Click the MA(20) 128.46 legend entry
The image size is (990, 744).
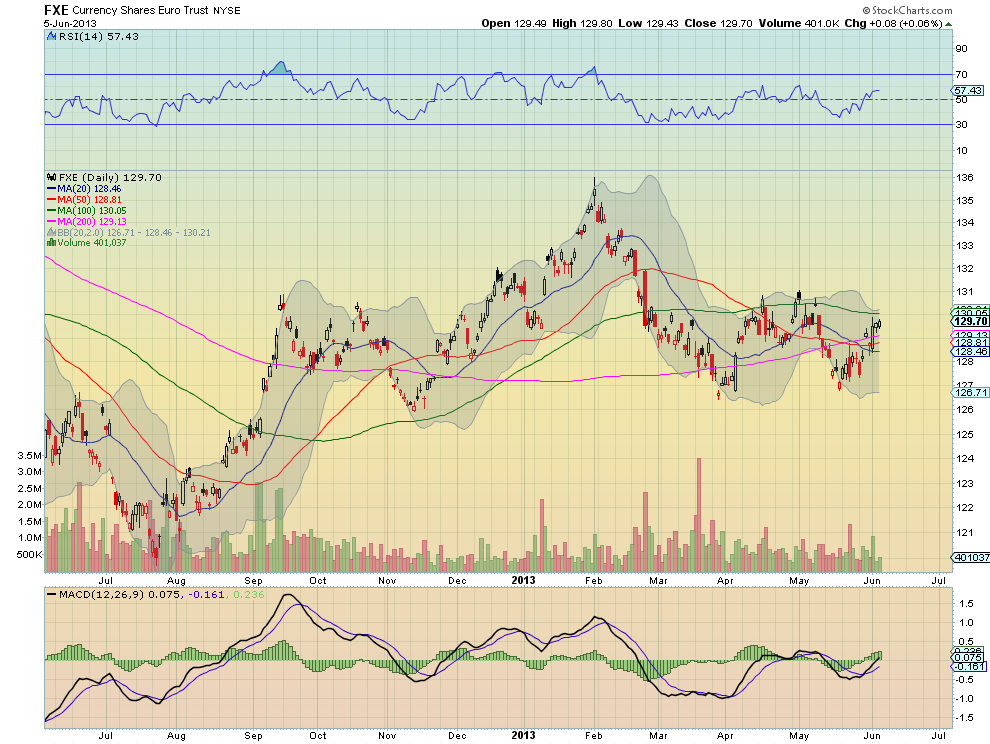coord(89,189)
